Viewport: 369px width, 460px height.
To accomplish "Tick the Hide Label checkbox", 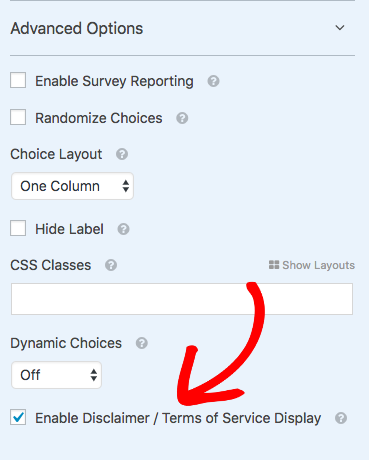I will point(18,228).
